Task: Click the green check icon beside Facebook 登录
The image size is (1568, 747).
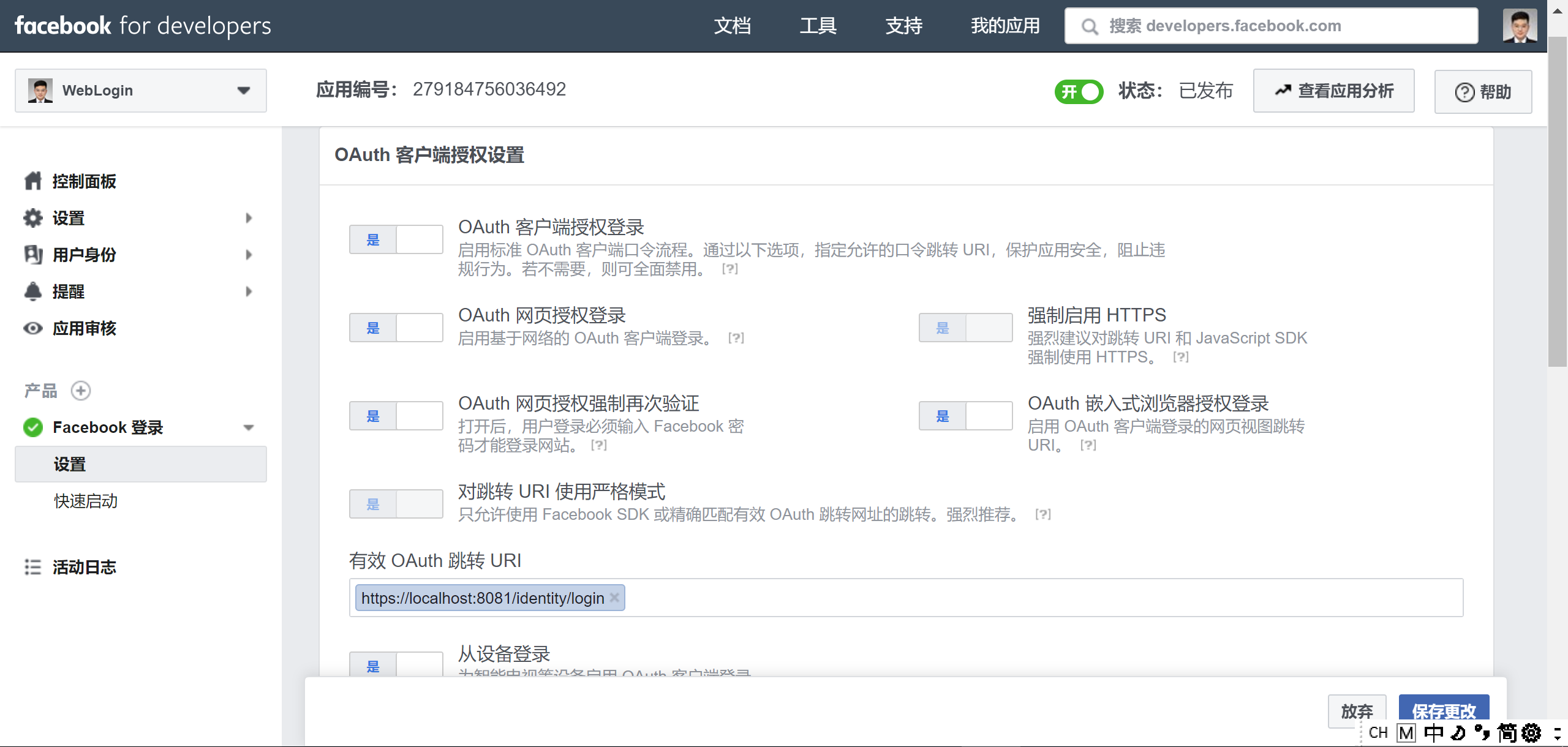Action: pos(33,427)
